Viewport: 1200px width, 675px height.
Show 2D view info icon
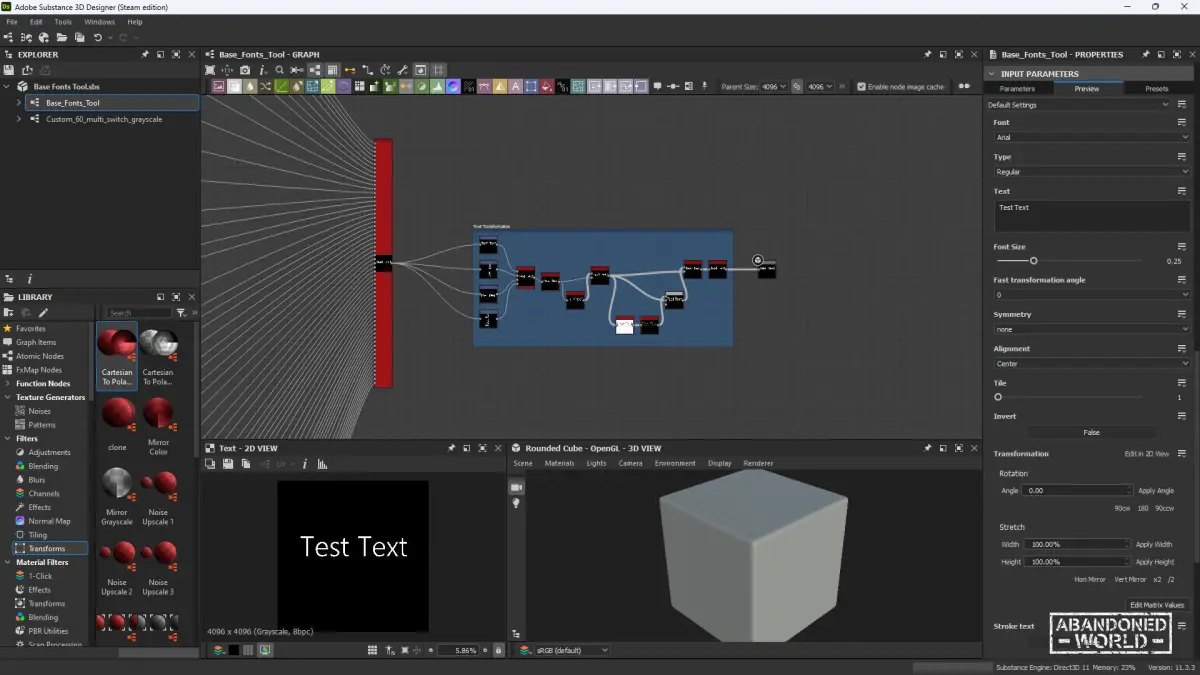[305, 464]
